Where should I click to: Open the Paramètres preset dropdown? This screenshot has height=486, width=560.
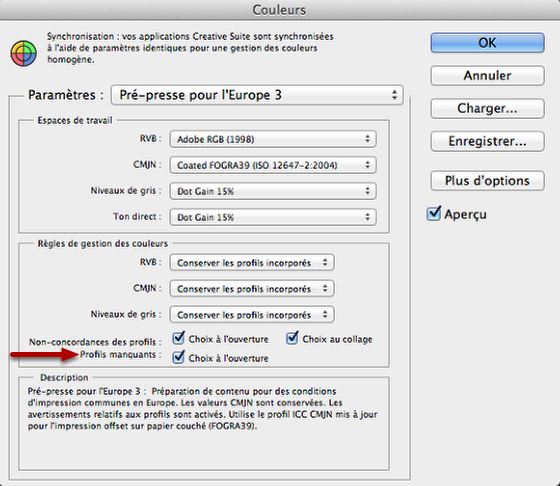coord(257,95)
